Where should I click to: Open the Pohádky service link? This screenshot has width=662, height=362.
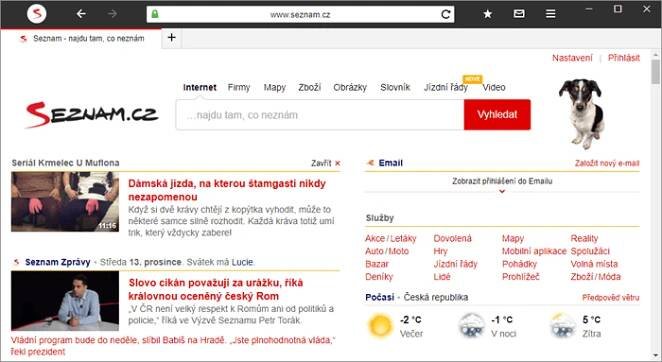519,264
